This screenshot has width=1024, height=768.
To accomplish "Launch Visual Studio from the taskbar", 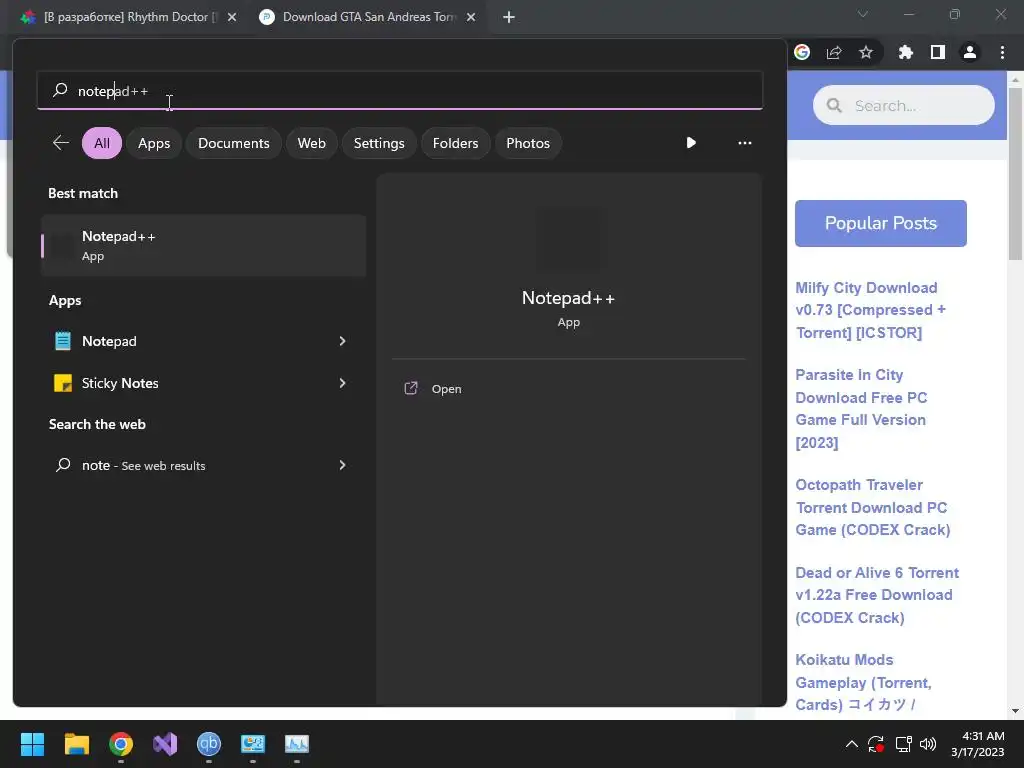I will [x=165, y=744].
